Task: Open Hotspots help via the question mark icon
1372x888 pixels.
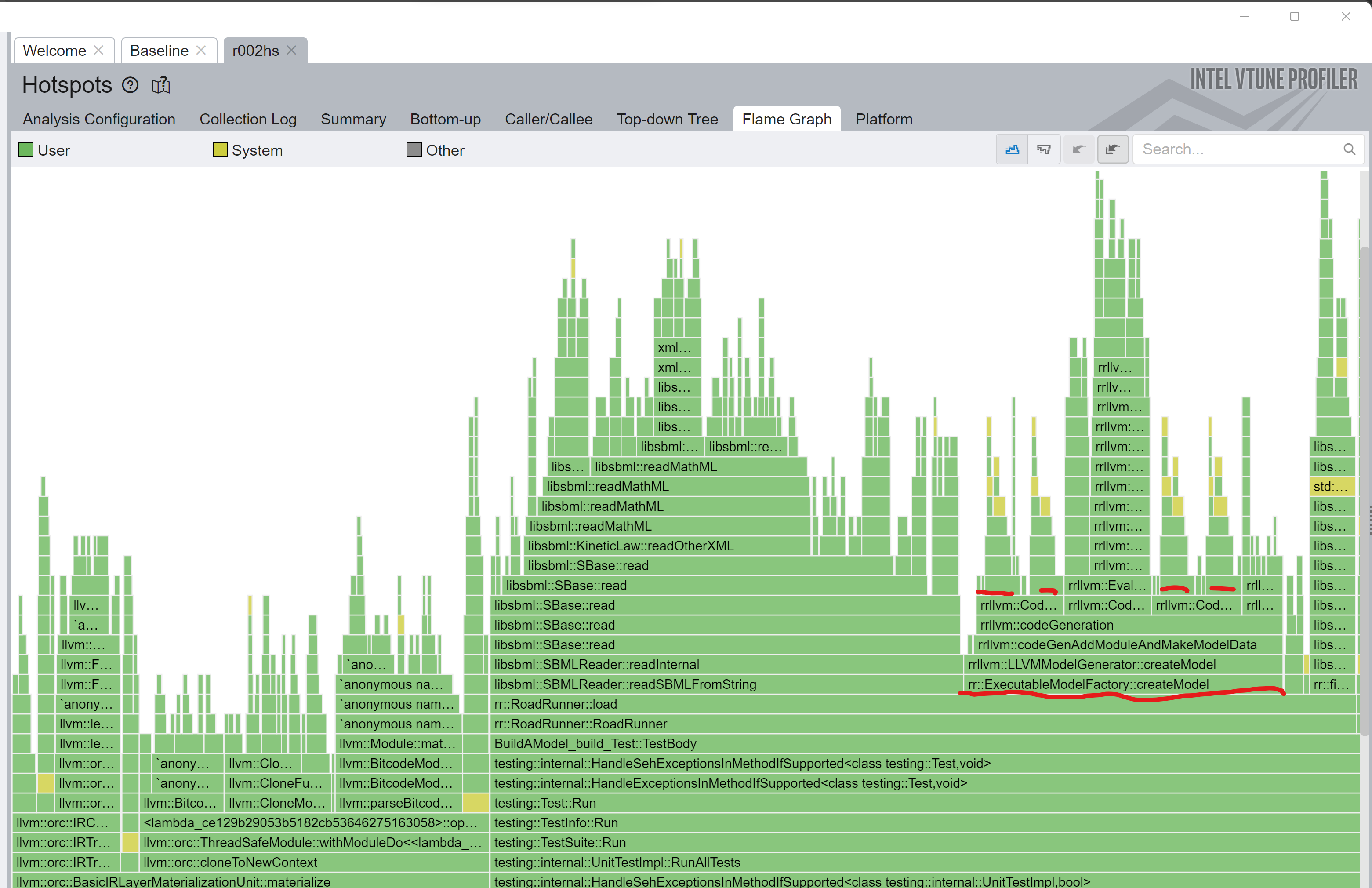Action: [130, 85]
